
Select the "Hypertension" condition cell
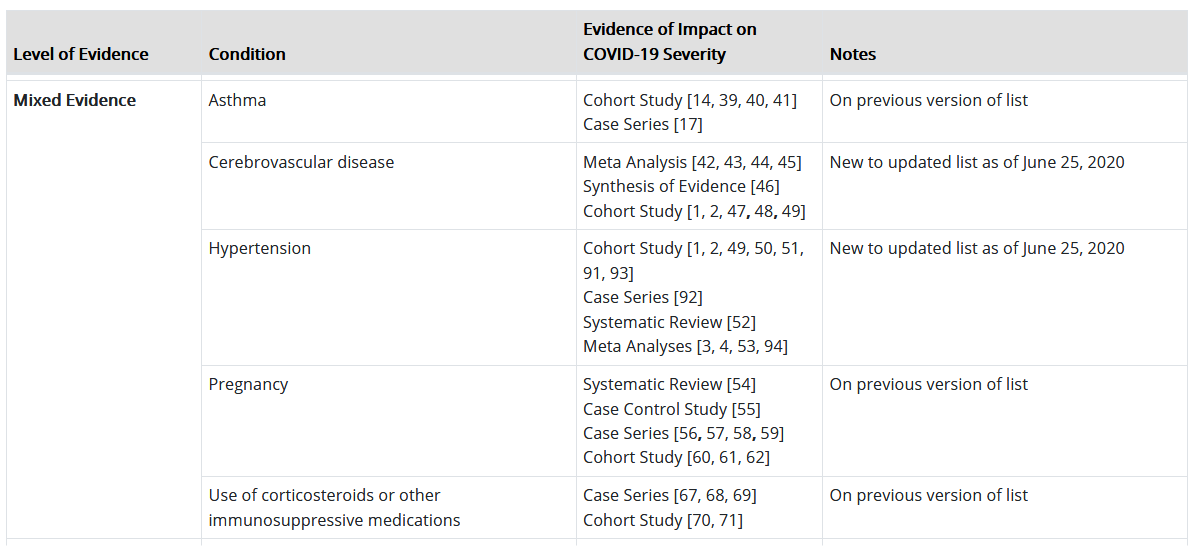pos(259,249)
